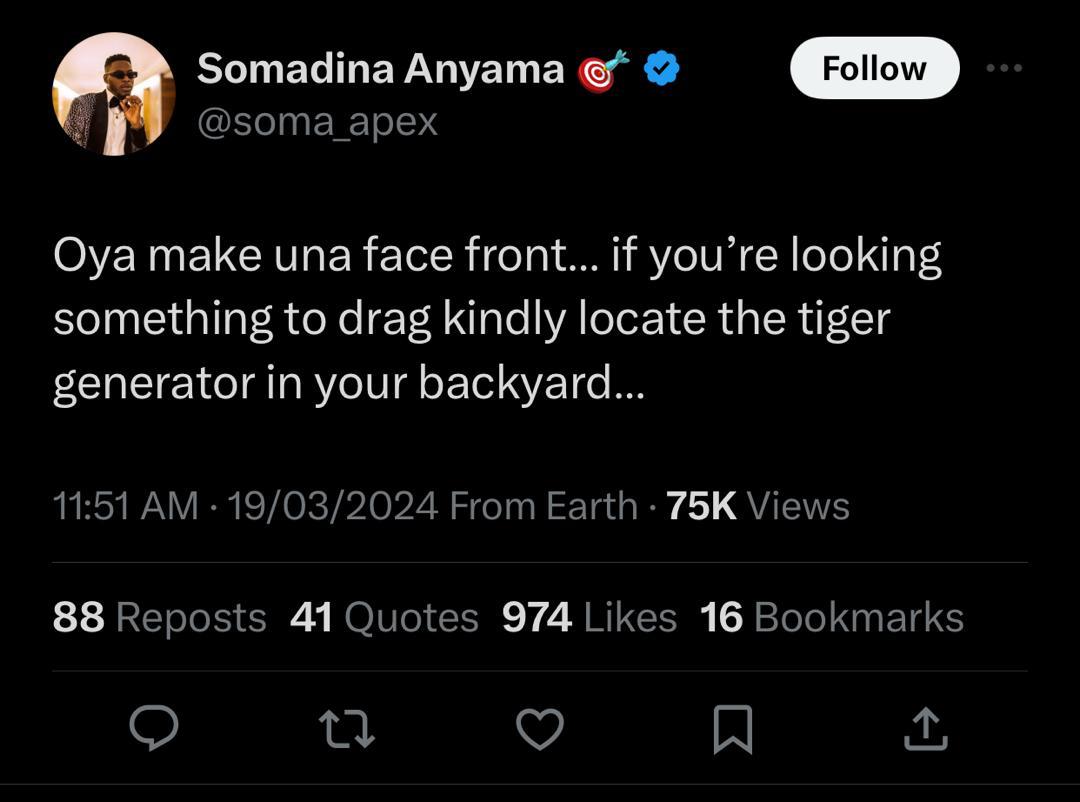The width and height of the screenshot is (1080, 802).
Task: Bookmark this tweet using the bookmark icon
Action: point(732,729)
